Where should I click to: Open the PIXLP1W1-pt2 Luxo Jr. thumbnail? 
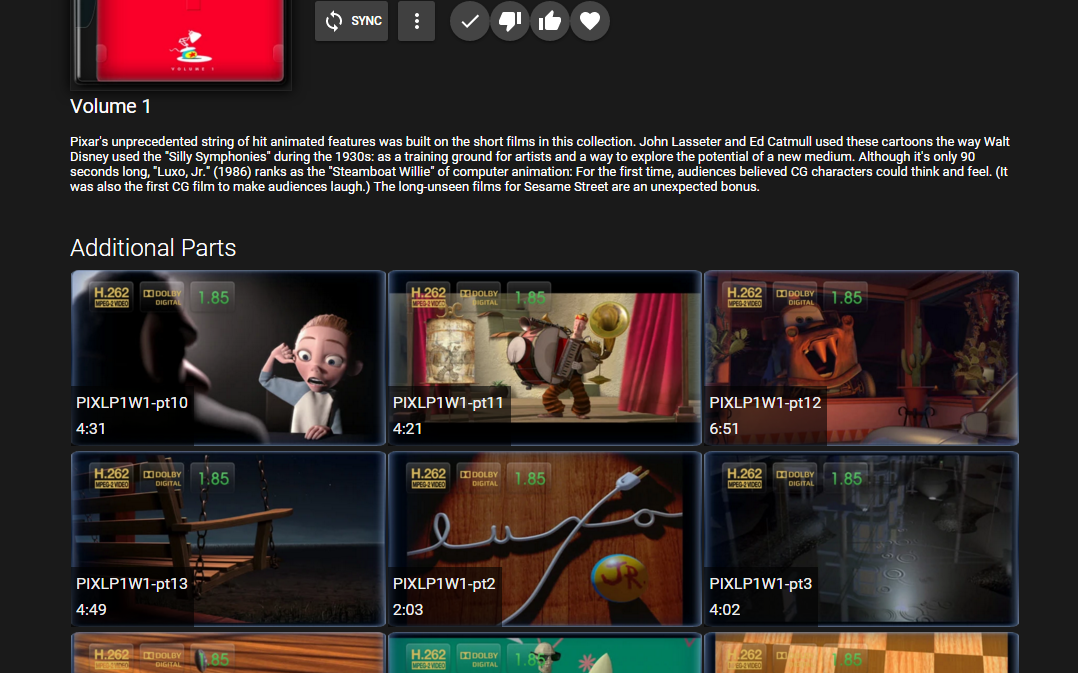pos(544,538)
